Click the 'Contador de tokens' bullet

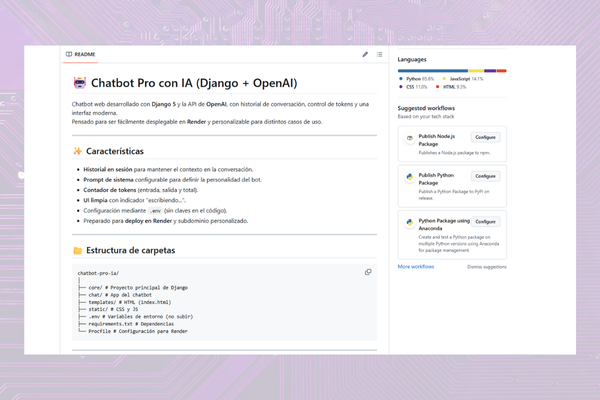click(x=140, y=190)
